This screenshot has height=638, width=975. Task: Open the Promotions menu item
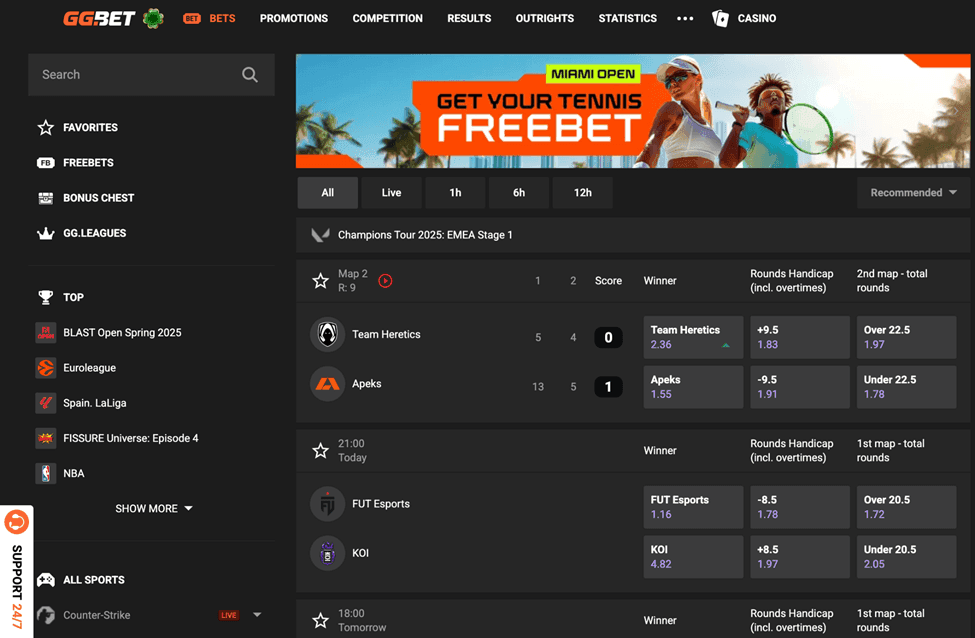click(293, 18)
